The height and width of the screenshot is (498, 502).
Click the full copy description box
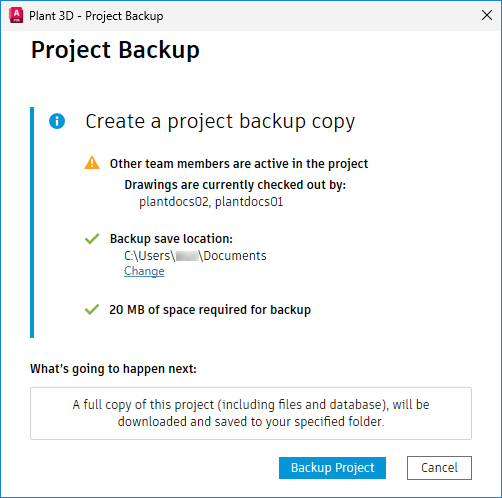point(251,413)
